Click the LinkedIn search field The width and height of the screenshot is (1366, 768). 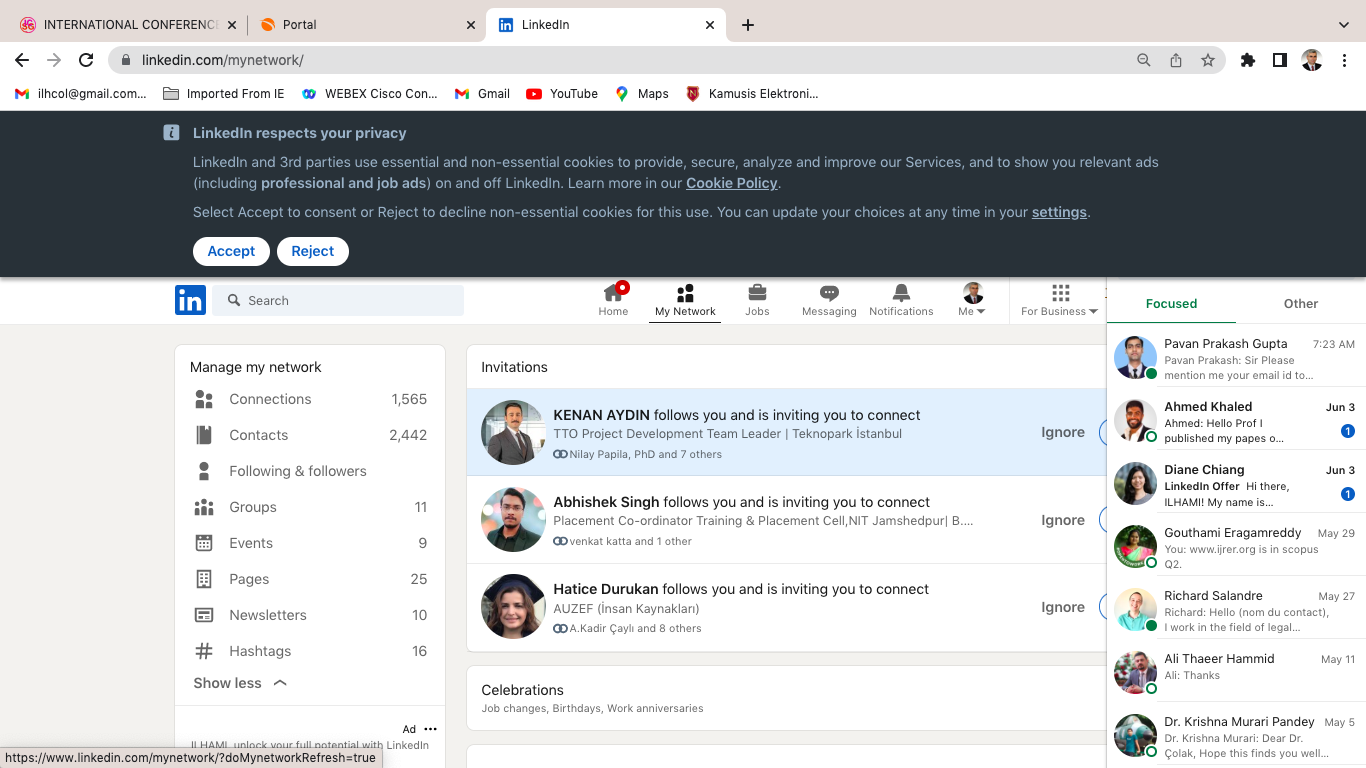[338, 300]
